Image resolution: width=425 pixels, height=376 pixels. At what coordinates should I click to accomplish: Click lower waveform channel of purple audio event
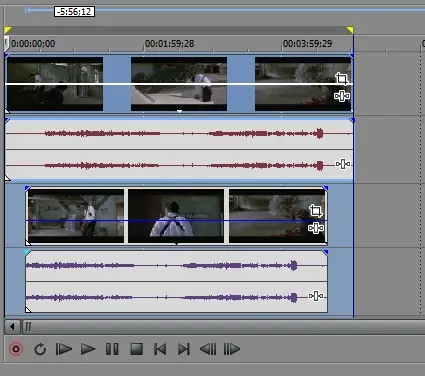(x=176, y=297)
